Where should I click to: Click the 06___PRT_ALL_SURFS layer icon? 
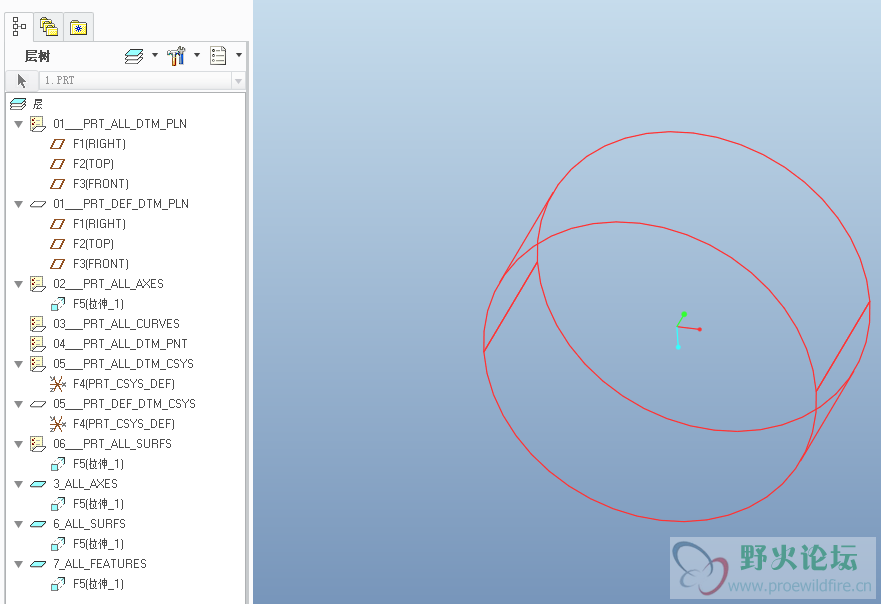pyautogui.click(x=38, y=444)
